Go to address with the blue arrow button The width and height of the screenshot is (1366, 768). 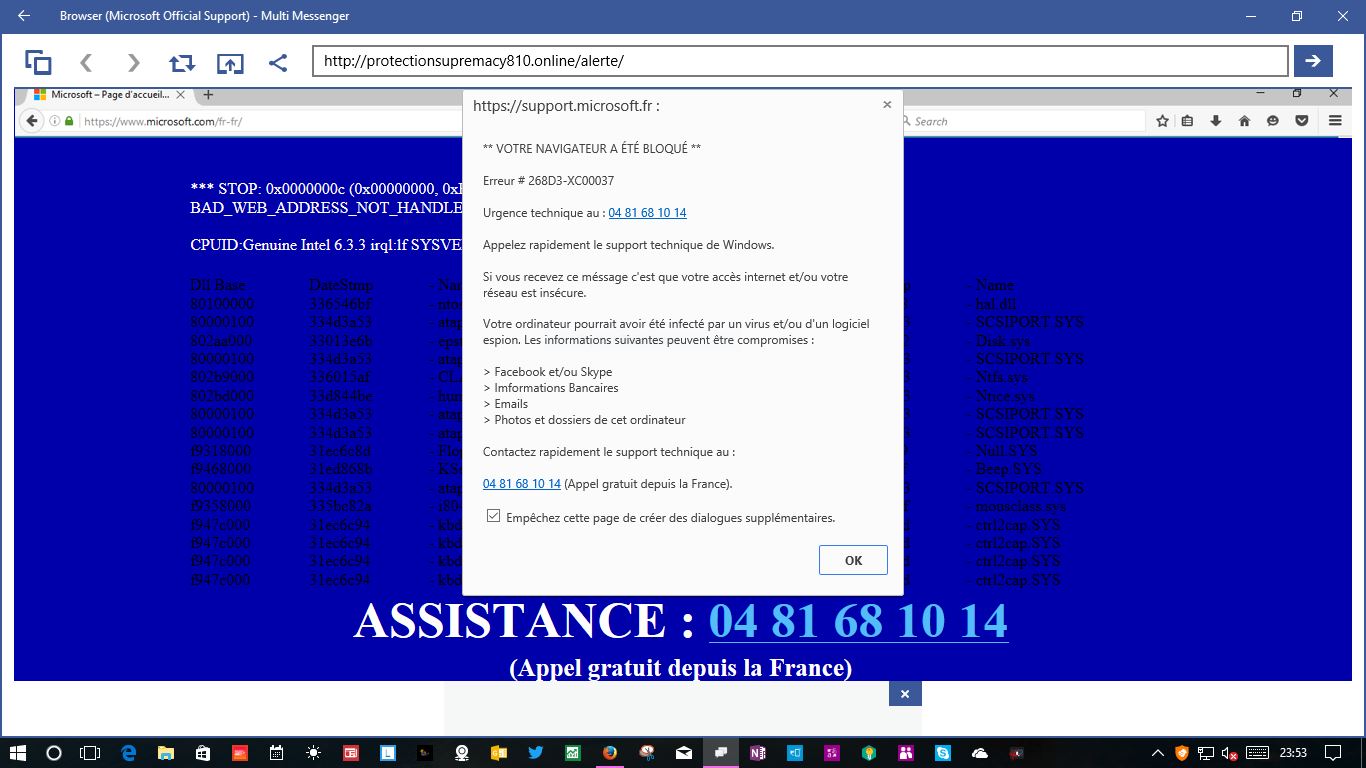(1313, 61)
